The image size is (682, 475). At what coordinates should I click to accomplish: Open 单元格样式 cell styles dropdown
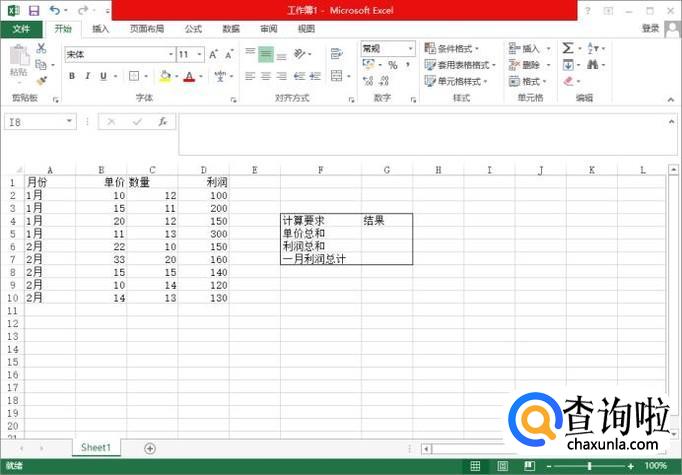click(x=456, y=81)
